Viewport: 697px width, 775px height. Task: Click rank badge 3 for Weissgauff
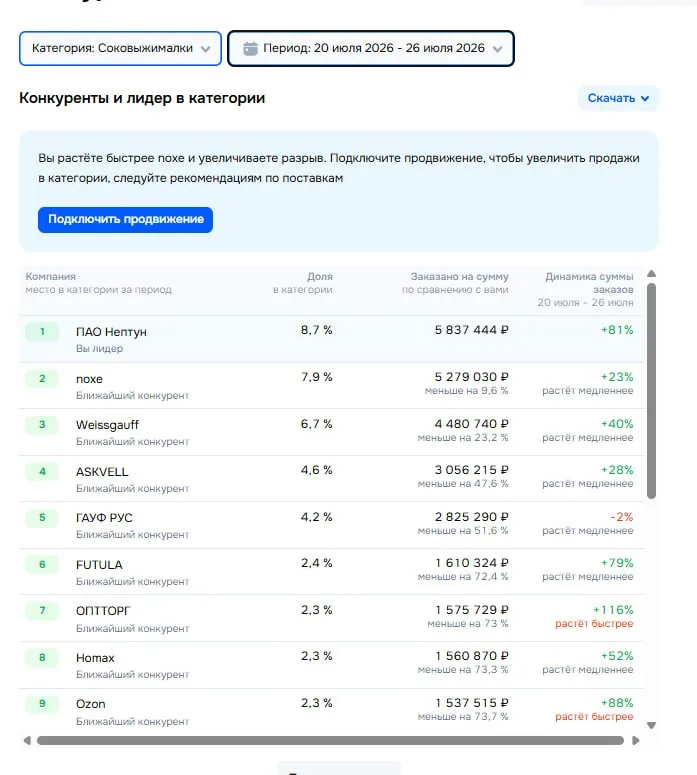pos(42,425)
